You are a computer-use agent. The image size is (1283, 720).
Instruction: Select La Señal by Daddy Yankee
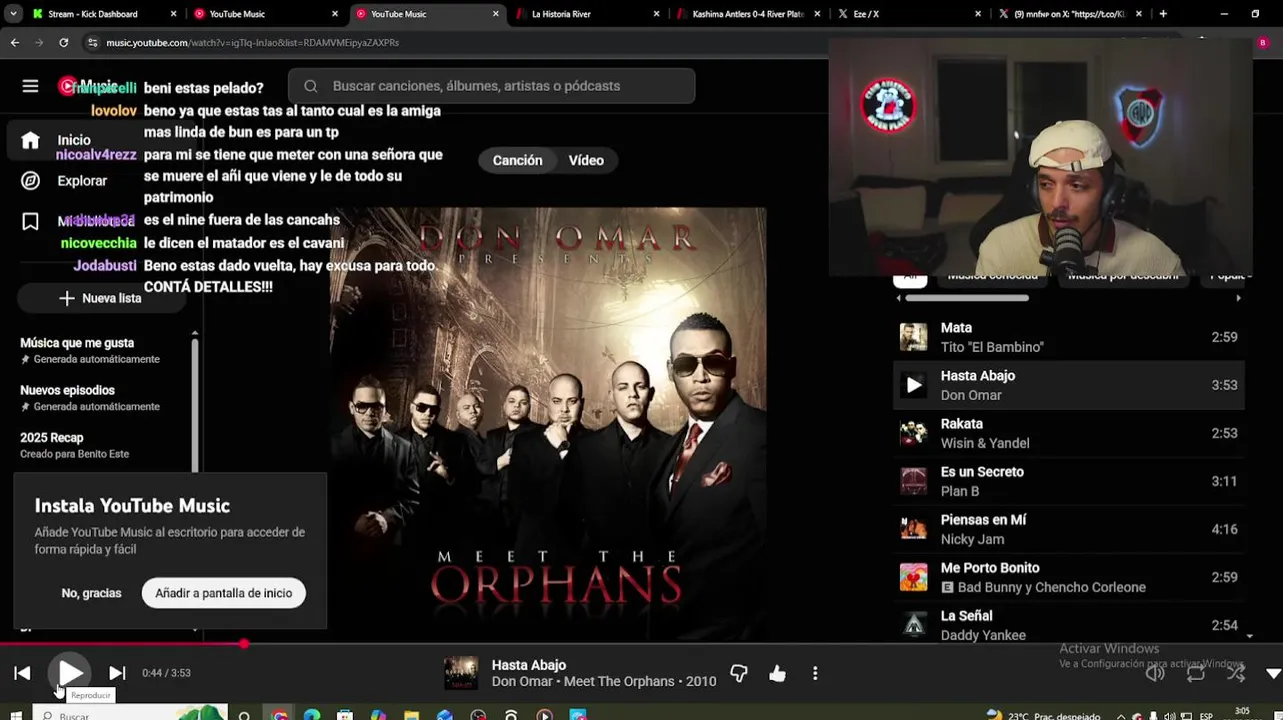pyautogui.click(x=1068, y=625)
